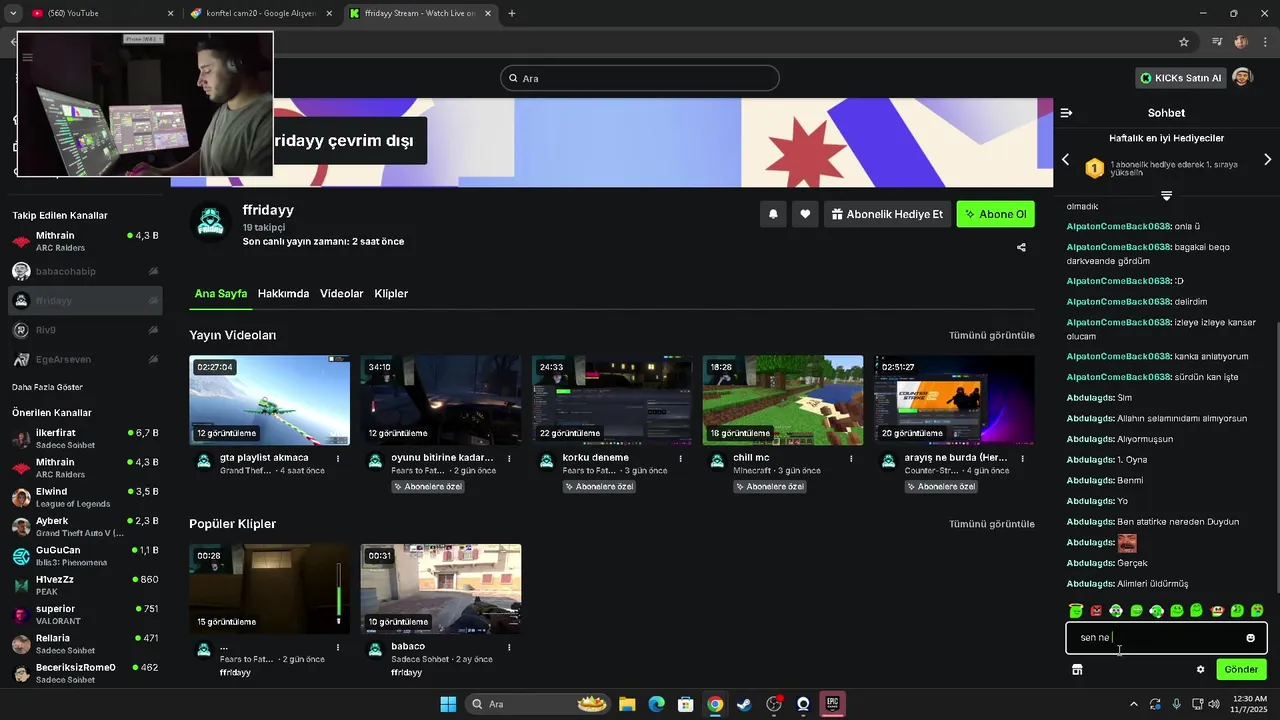Screen dimensions: 1280x720
Task: Open the ffridayy channel avatar
Action: coord(211,222)
